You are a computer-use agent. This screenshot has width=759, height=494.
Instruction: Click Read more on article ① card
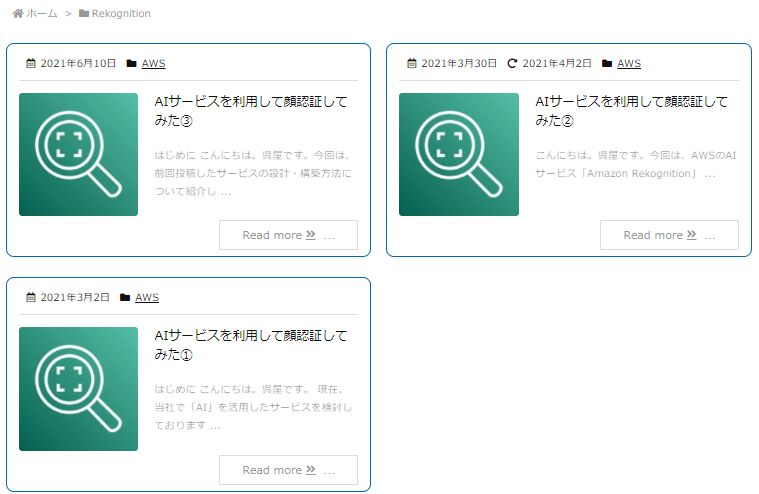288,470
